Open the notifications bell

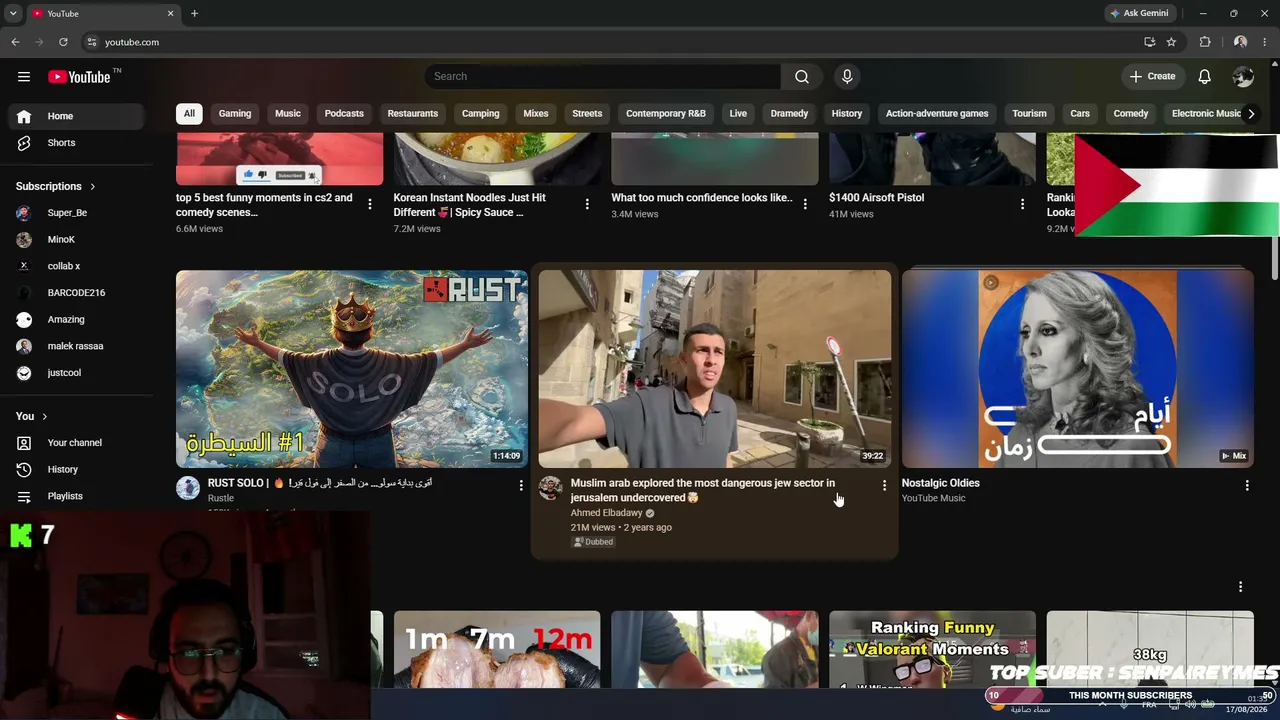1205,77
